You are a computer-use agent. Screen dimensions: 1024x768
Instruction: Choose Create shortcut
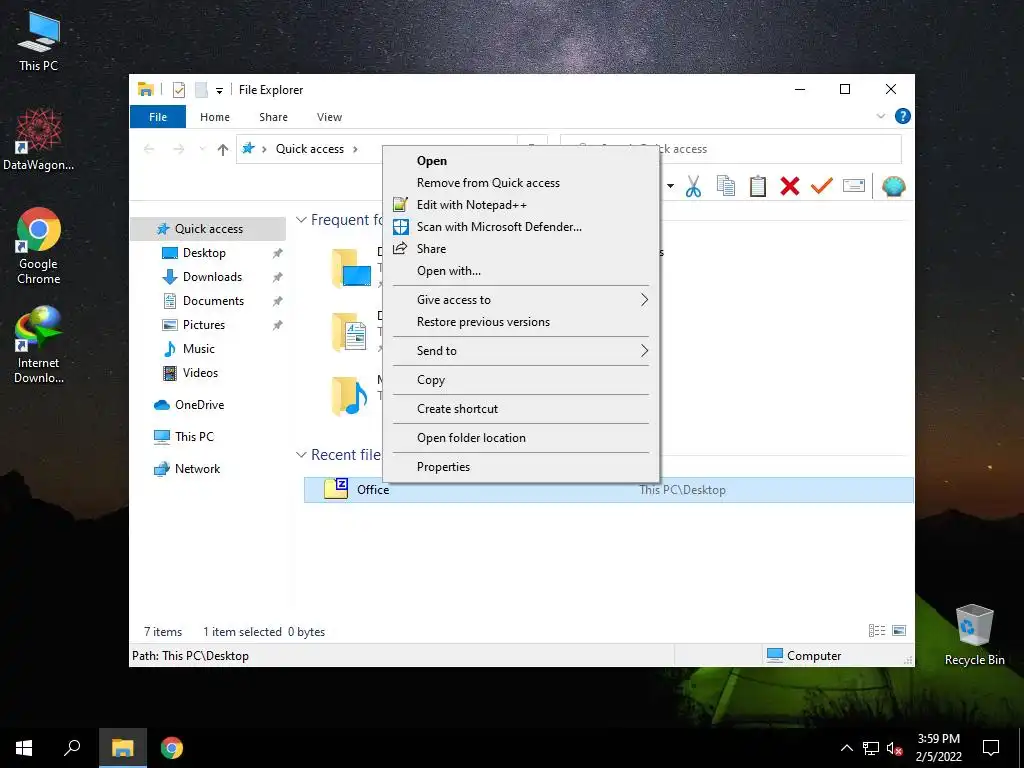click(x=521, y=409)
